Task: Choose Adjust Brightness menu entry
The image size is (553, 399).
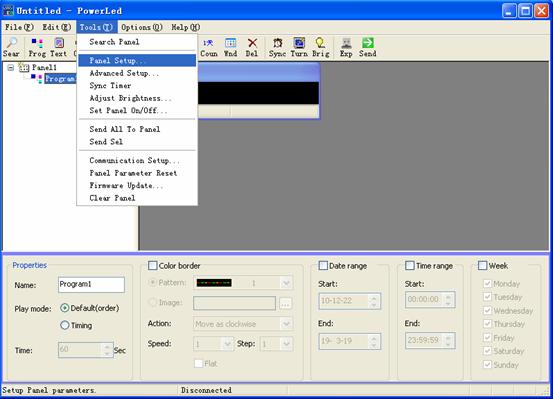Action: (137, 98)
